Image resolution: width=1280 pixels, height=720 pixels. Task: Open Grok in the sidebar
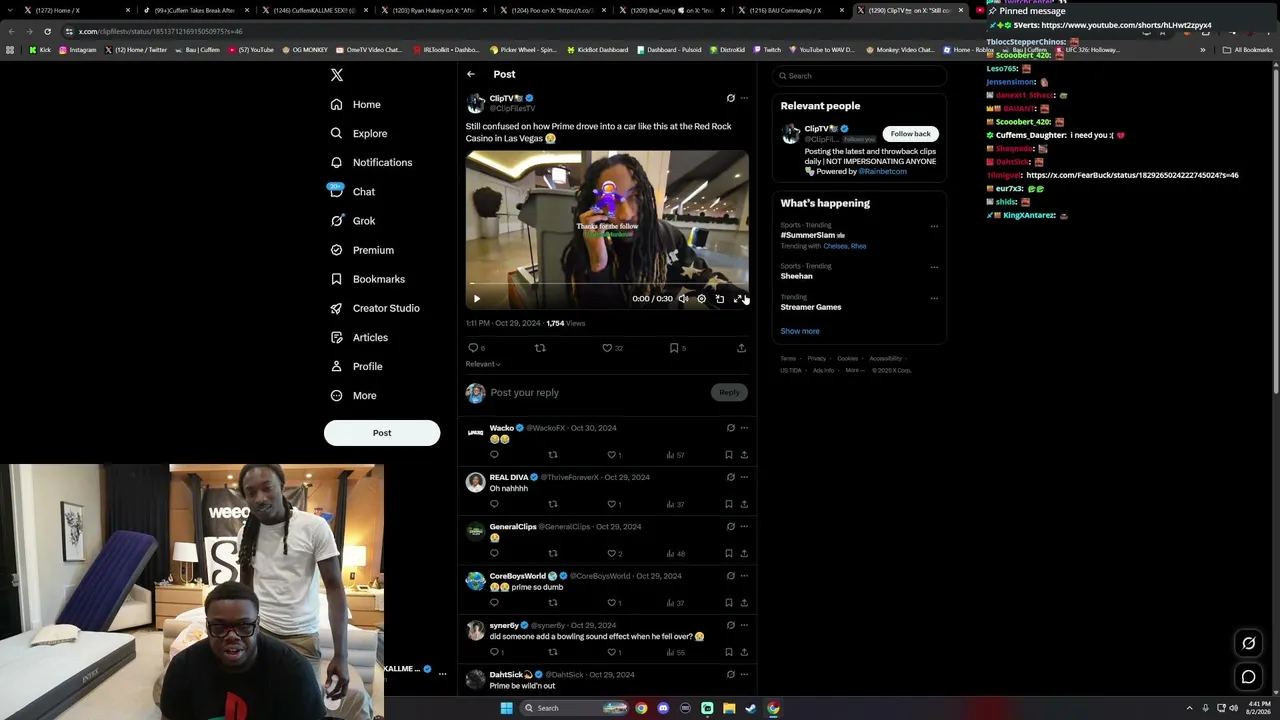[x=353, y=221]
